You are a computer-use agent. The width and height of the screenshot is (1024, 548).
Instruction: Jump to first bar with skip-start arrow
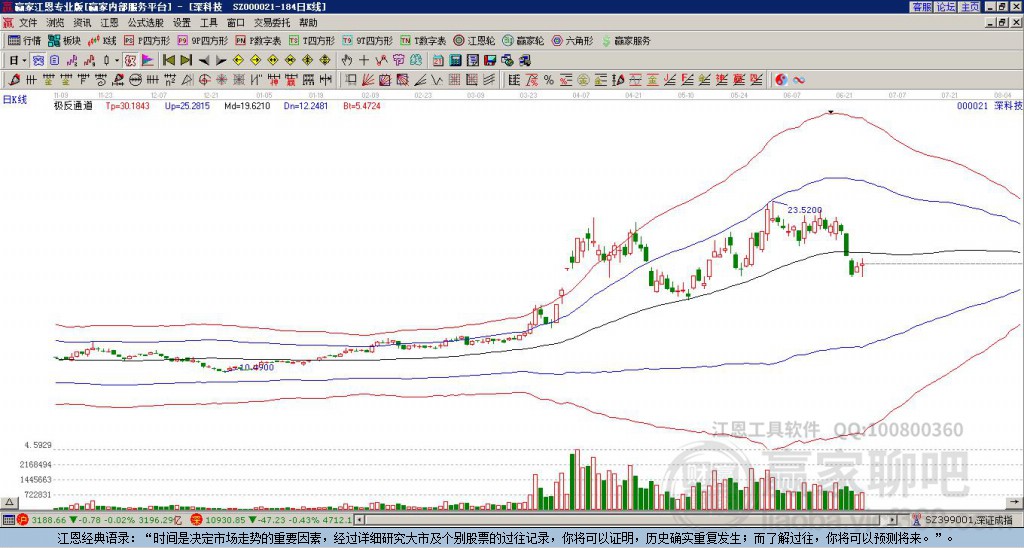pyautogui.click(x=169, y=60)
